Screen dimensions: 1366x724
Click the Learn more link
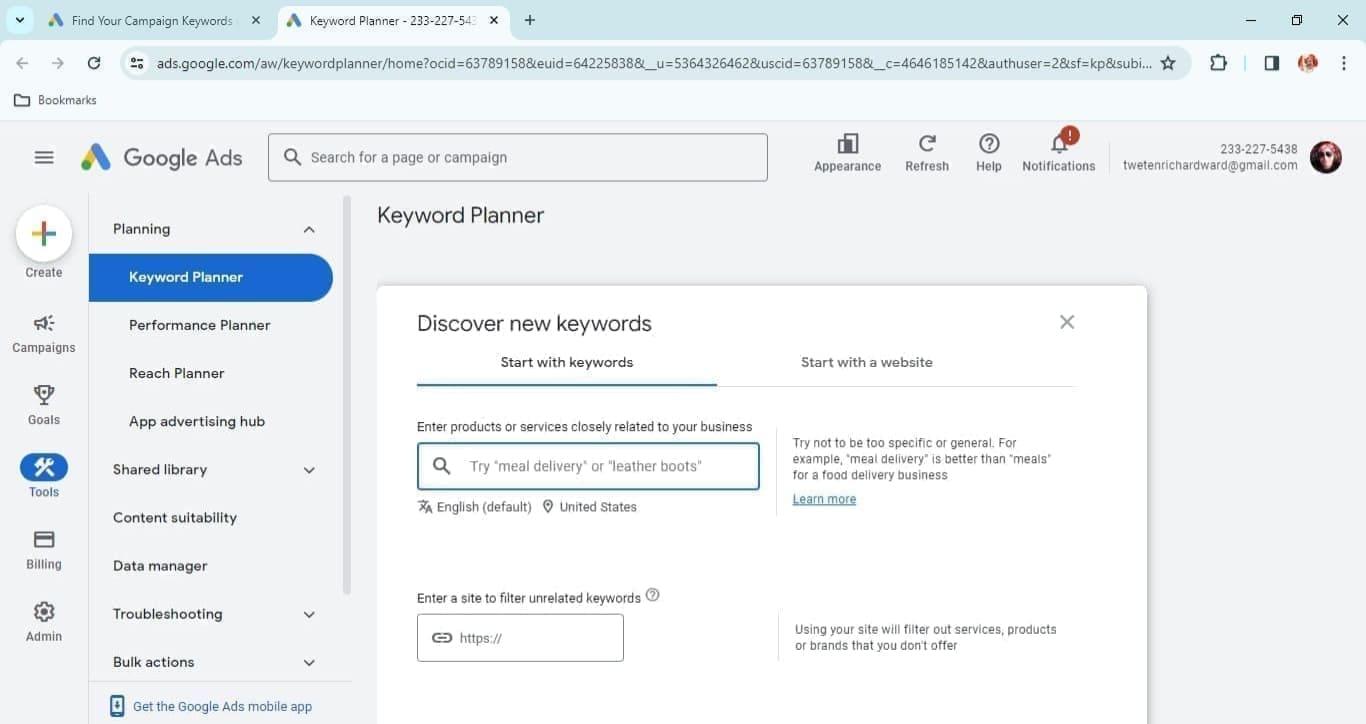(824, 499)
